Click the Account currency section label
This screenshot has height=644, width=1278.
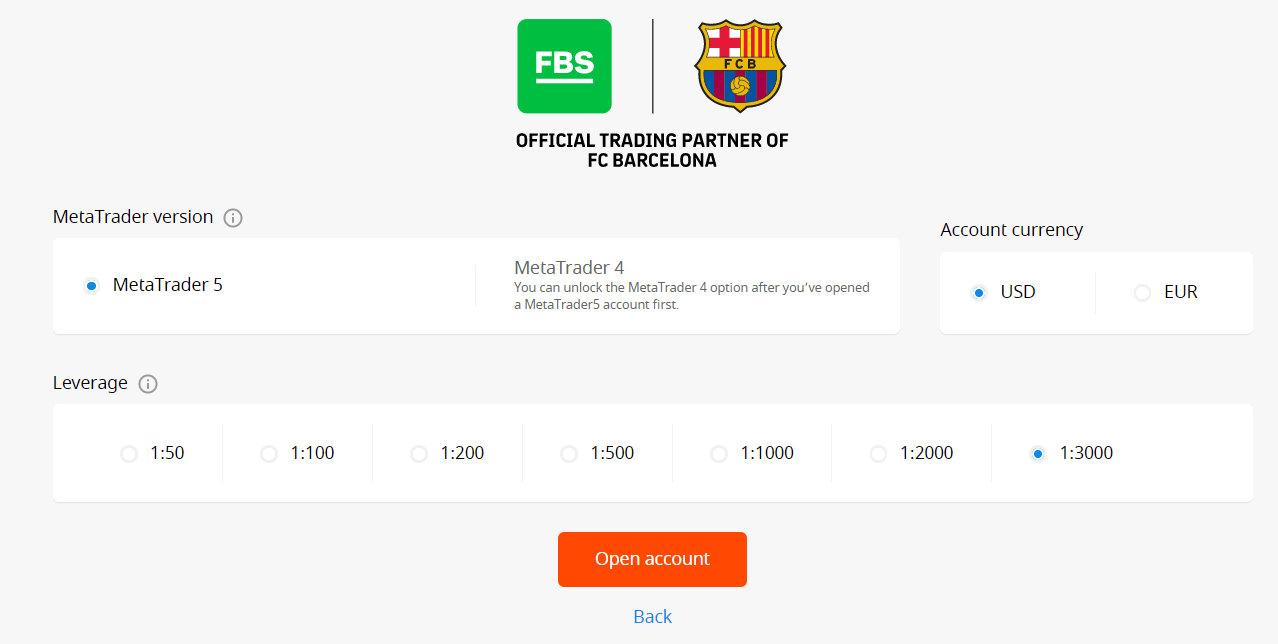[x=1011, y=229]
